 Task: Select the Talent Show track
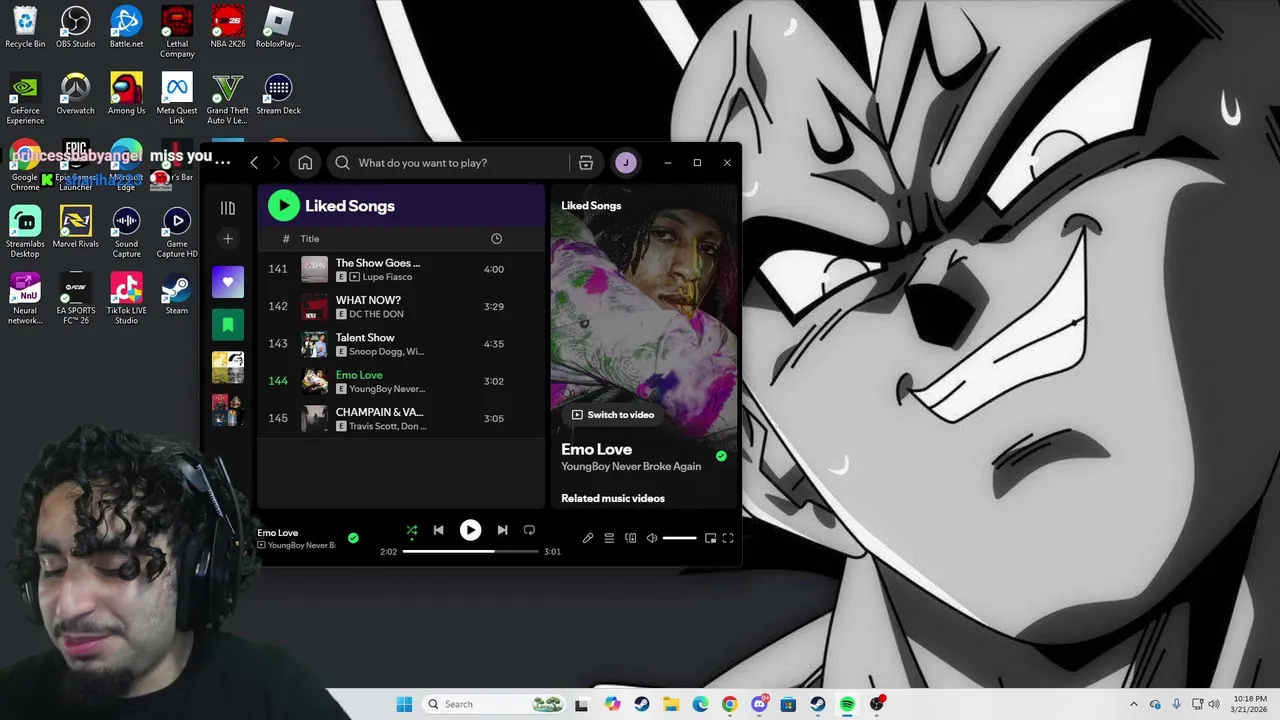[x=400, y=344]
